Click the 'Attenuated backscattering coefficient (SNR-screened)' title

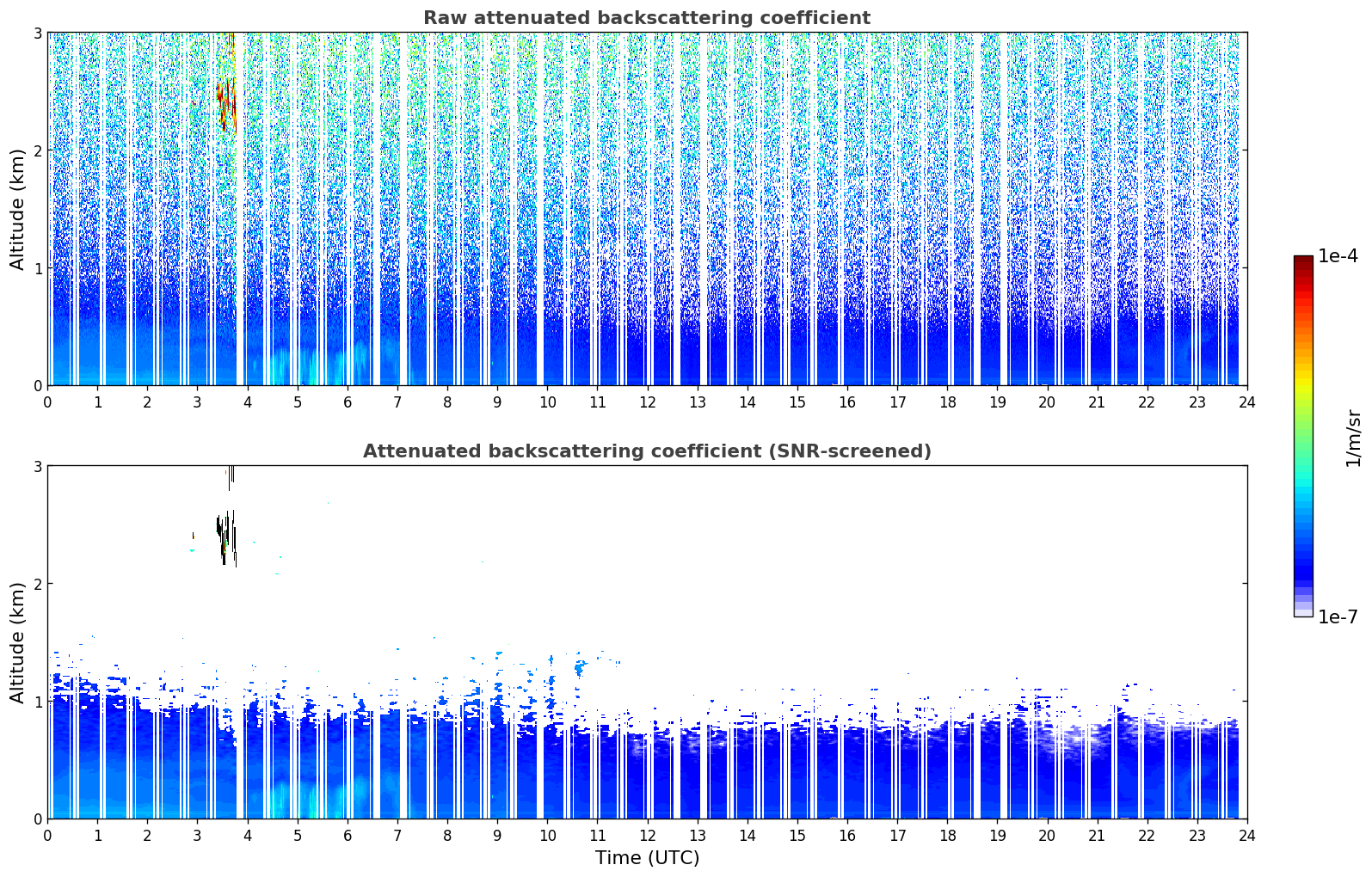[x=647, y=451]
